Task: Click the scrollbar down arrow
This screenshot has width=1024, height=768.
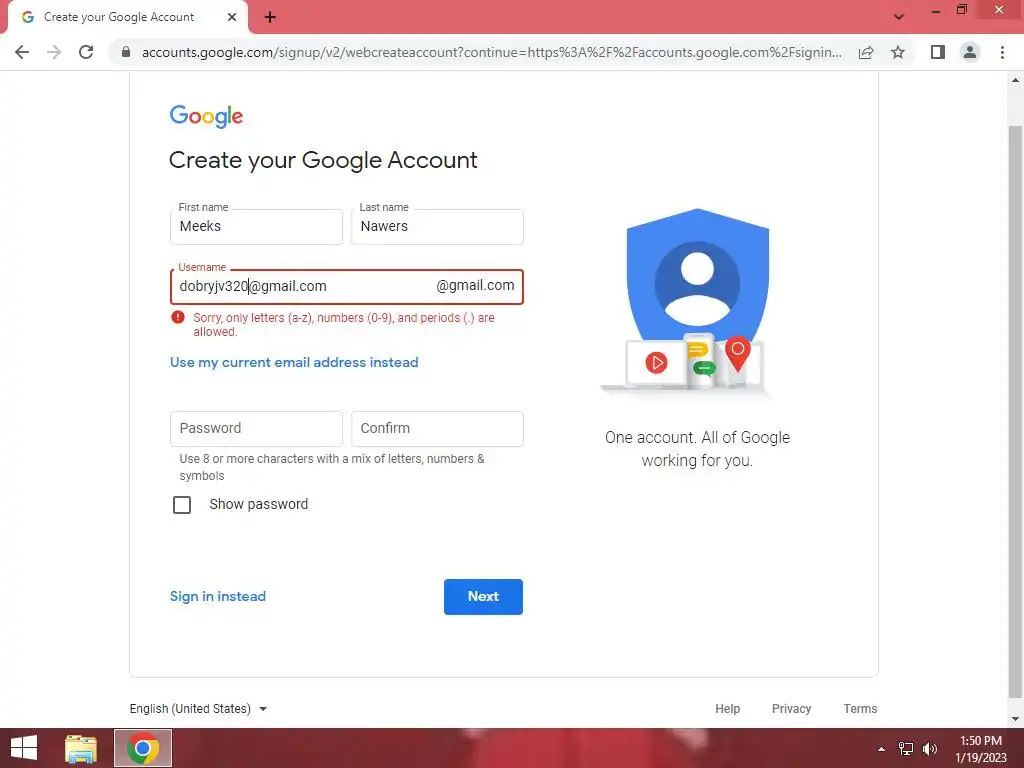Action: 1015,720
